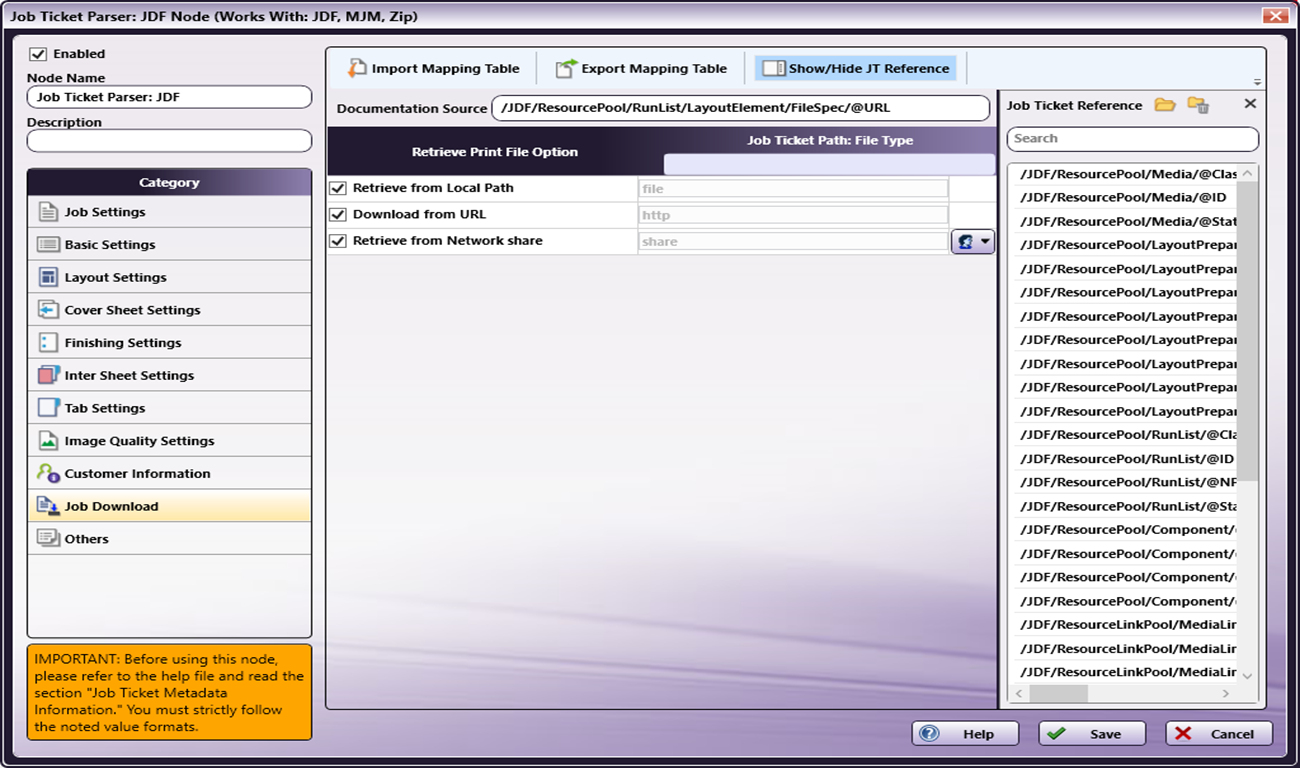This screenshot has height=768, width=1300.
Task: Close the Job Ticket Reference panel
Action: [x=1249, y=104]
